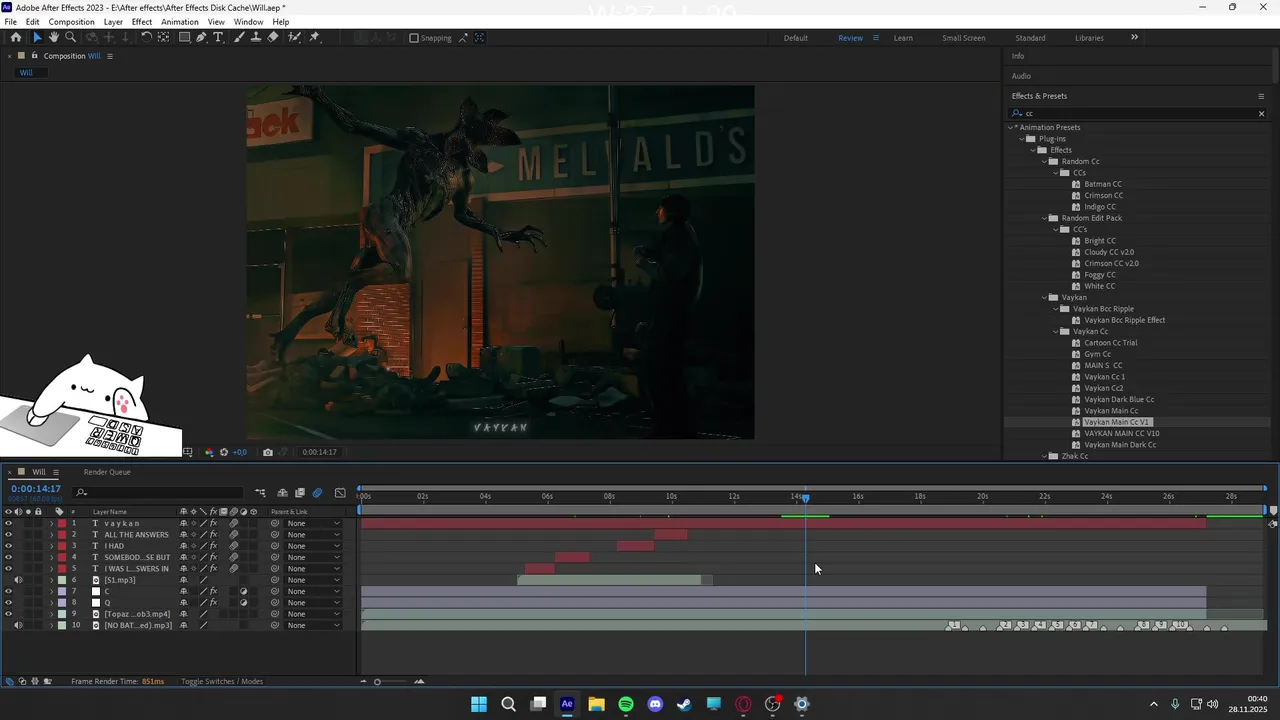Open the show channel color icon
The height and width of the screenshot is (720, 1280).
(x=209, y=452)
